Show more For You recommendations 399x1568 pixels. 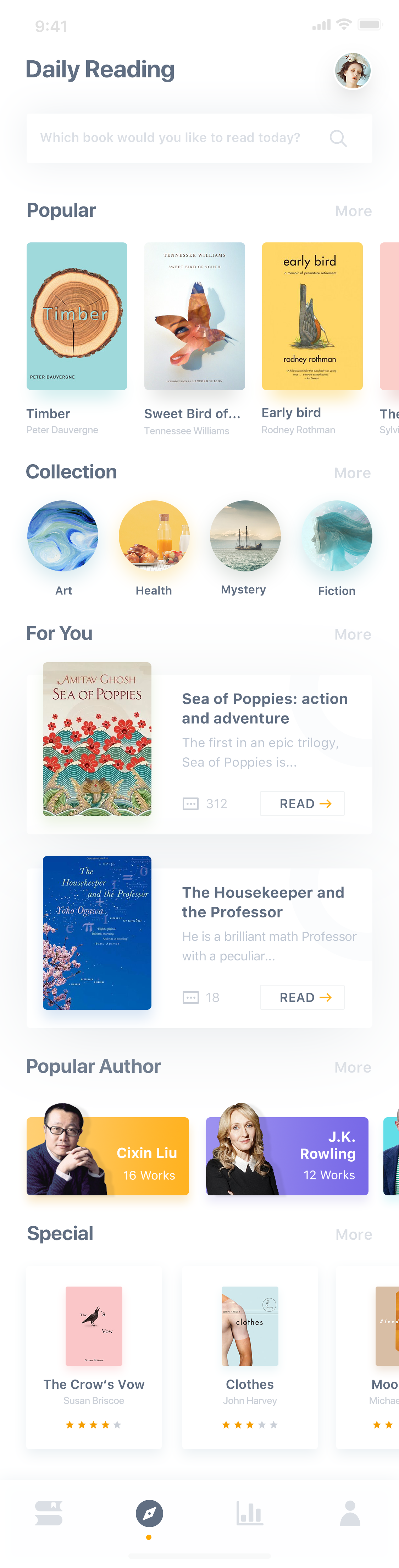[x=353, y=635]
